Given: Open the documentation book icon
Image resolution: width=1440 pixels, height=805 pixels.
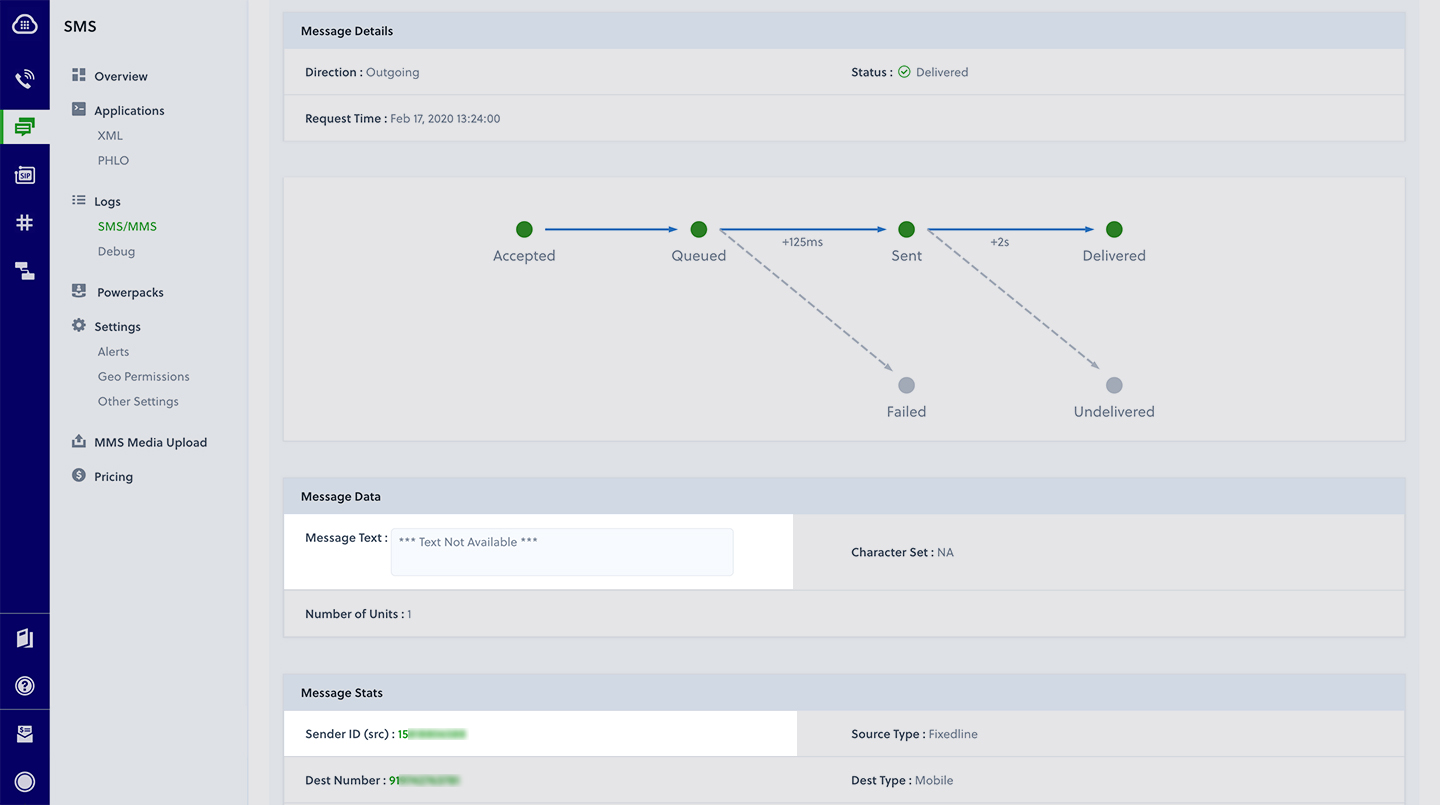Looking at the screenshot, I should pyautogui.click(x=25, y=639).
